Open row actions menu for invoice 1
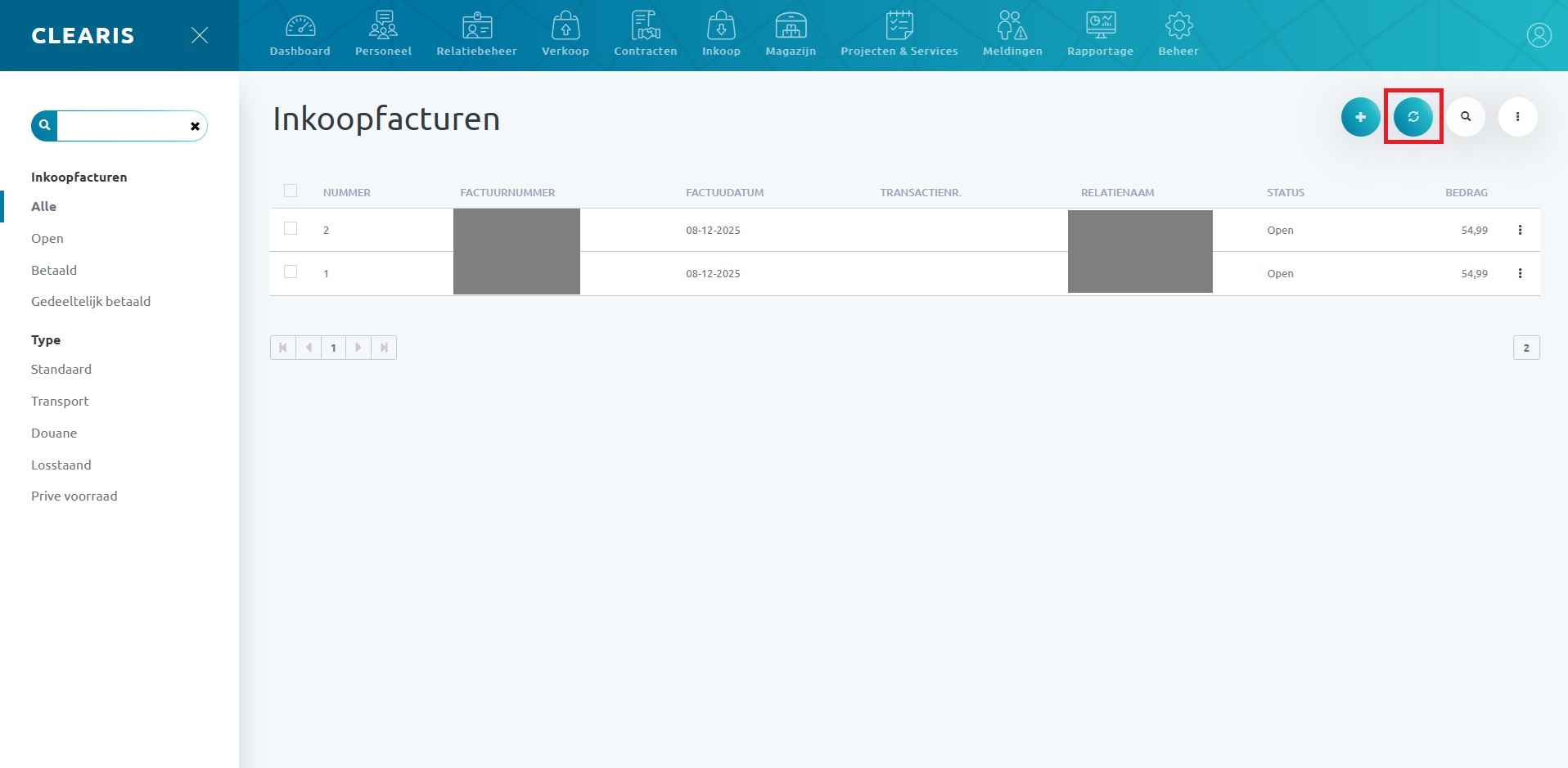The height and width of the screenshot is (768, 1568). (x=1520, y=273)
